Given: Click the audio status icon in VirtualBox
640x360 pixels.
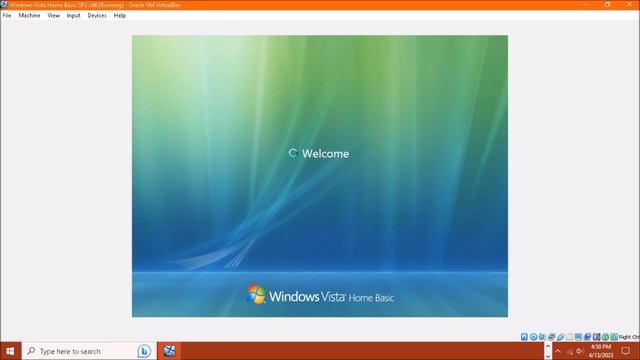Looking at the screenshot, I should tap(542, 337).
